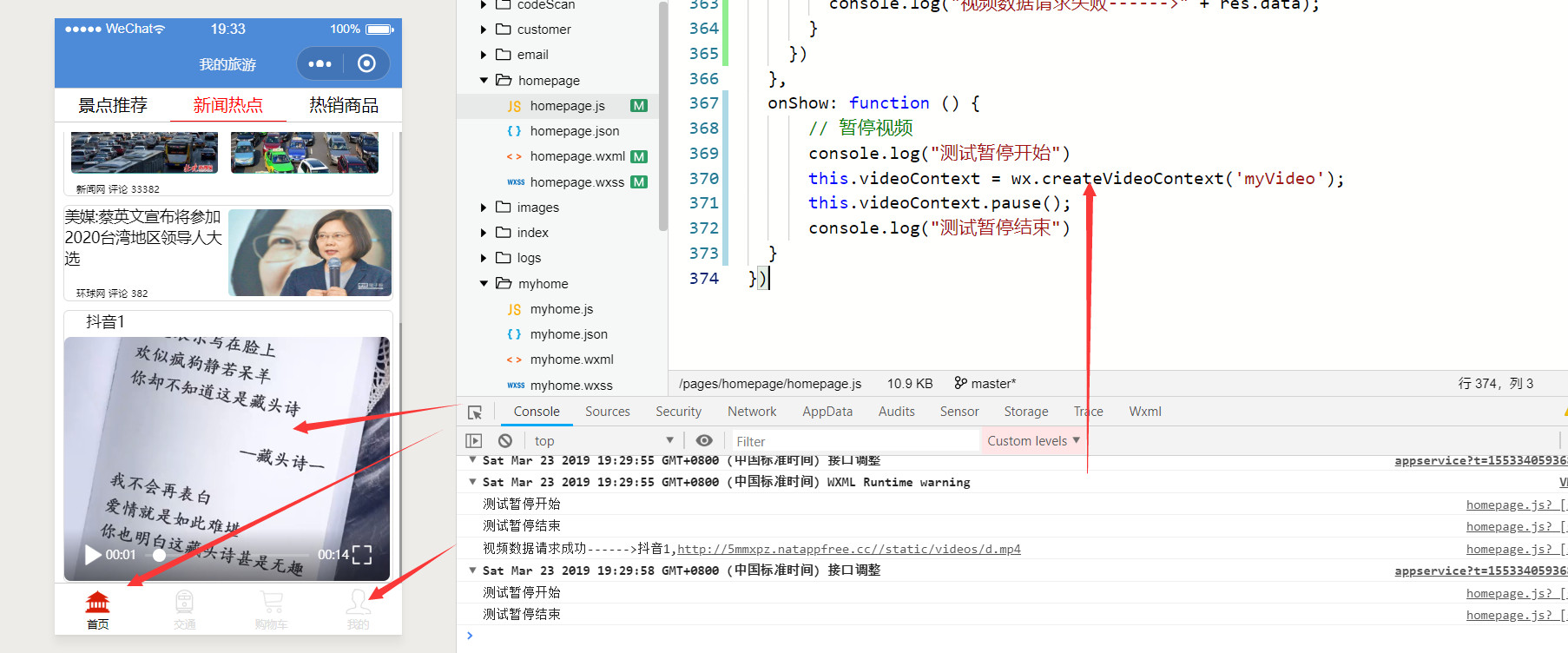Screen dimensions: 1568x653
Task: Click the braces icon of homepage.json
Action: tap(514, 131)
